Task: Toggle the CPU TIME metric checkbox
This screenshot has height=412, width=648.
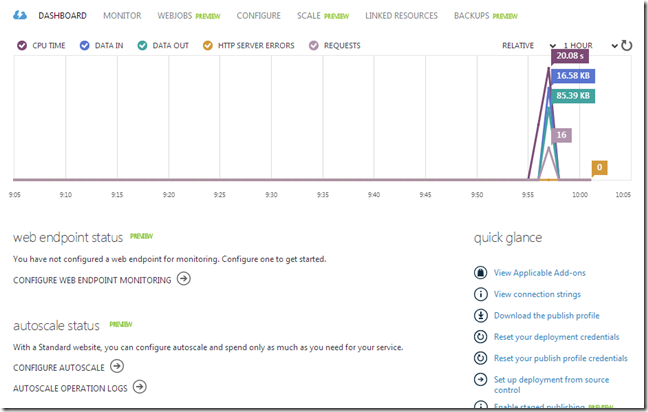Action: click(22, 45)
